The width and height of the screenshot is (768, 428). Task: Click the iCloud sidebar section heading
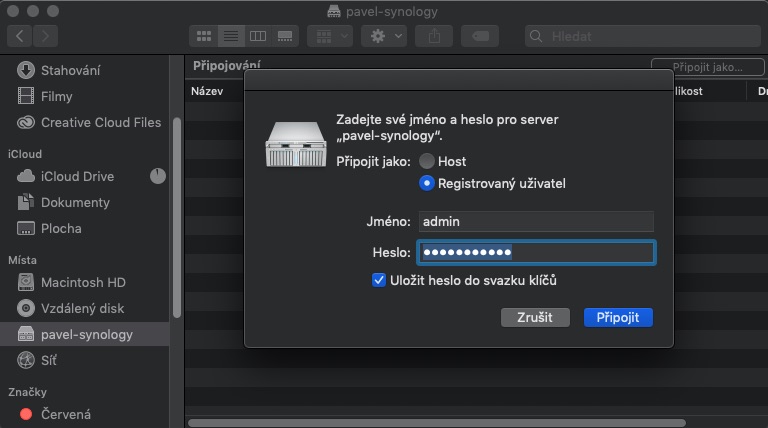24,154
